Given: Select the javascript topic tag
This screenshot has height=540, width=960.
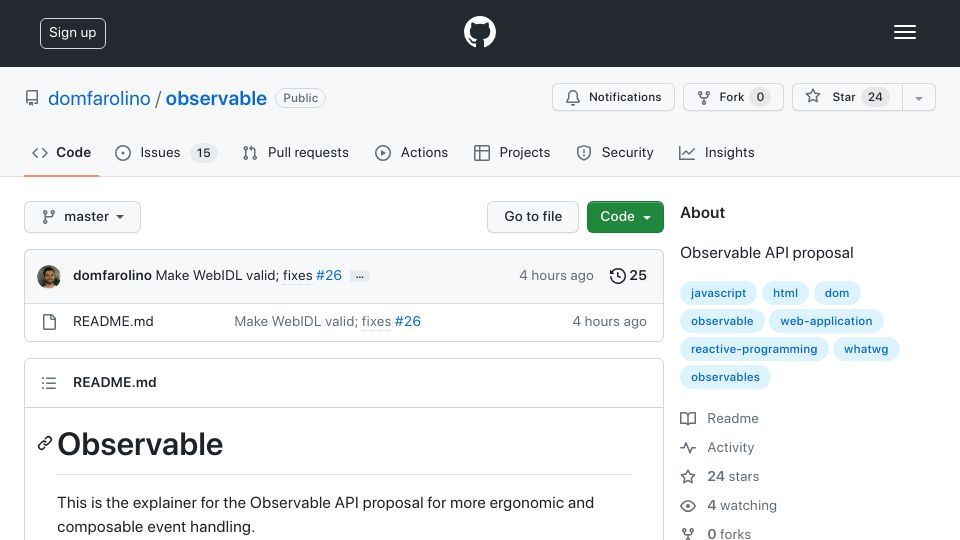Looking at the screenshot, I should [x=718, y=293].
